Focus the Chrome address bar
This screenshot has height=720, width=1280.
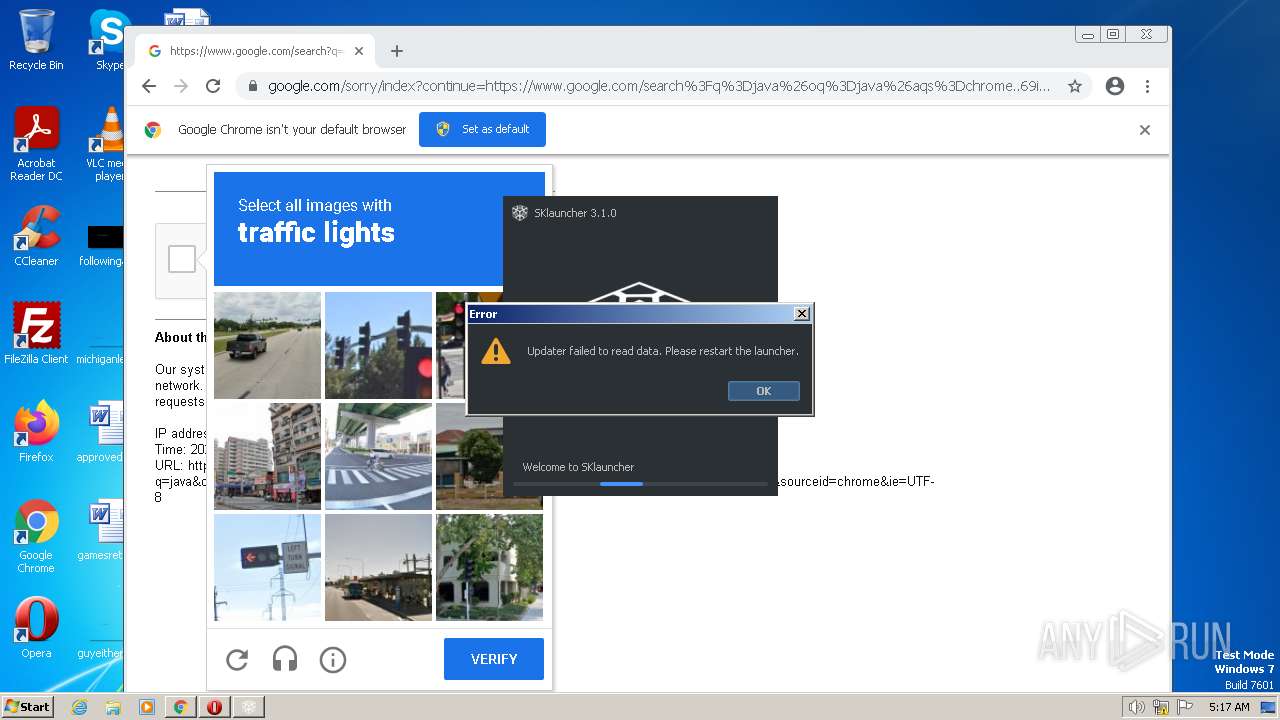(x=659, y=86)
